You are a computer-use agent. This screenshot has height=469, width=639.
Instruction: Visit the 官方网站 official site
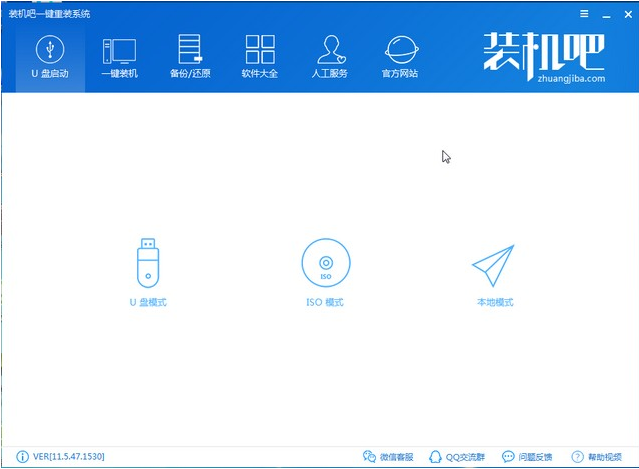point(400,57)
